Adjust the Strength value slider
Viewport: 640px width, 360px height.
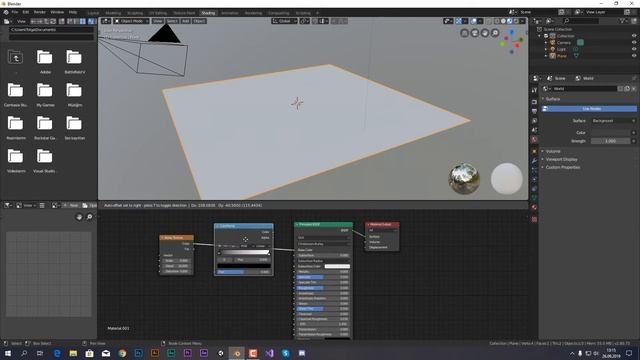611,141
